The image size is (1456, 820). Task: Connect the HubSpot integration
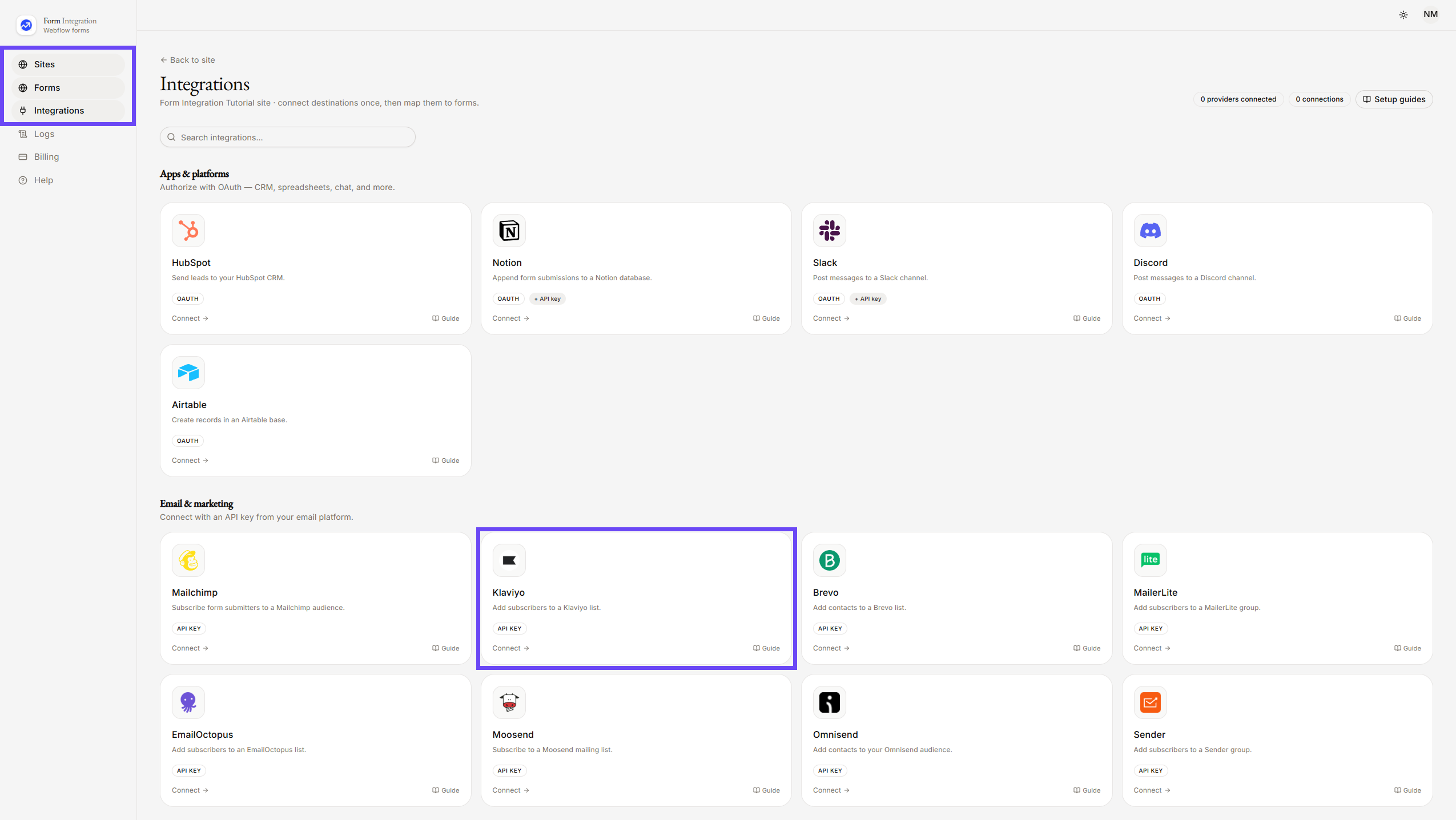(190, 318)
